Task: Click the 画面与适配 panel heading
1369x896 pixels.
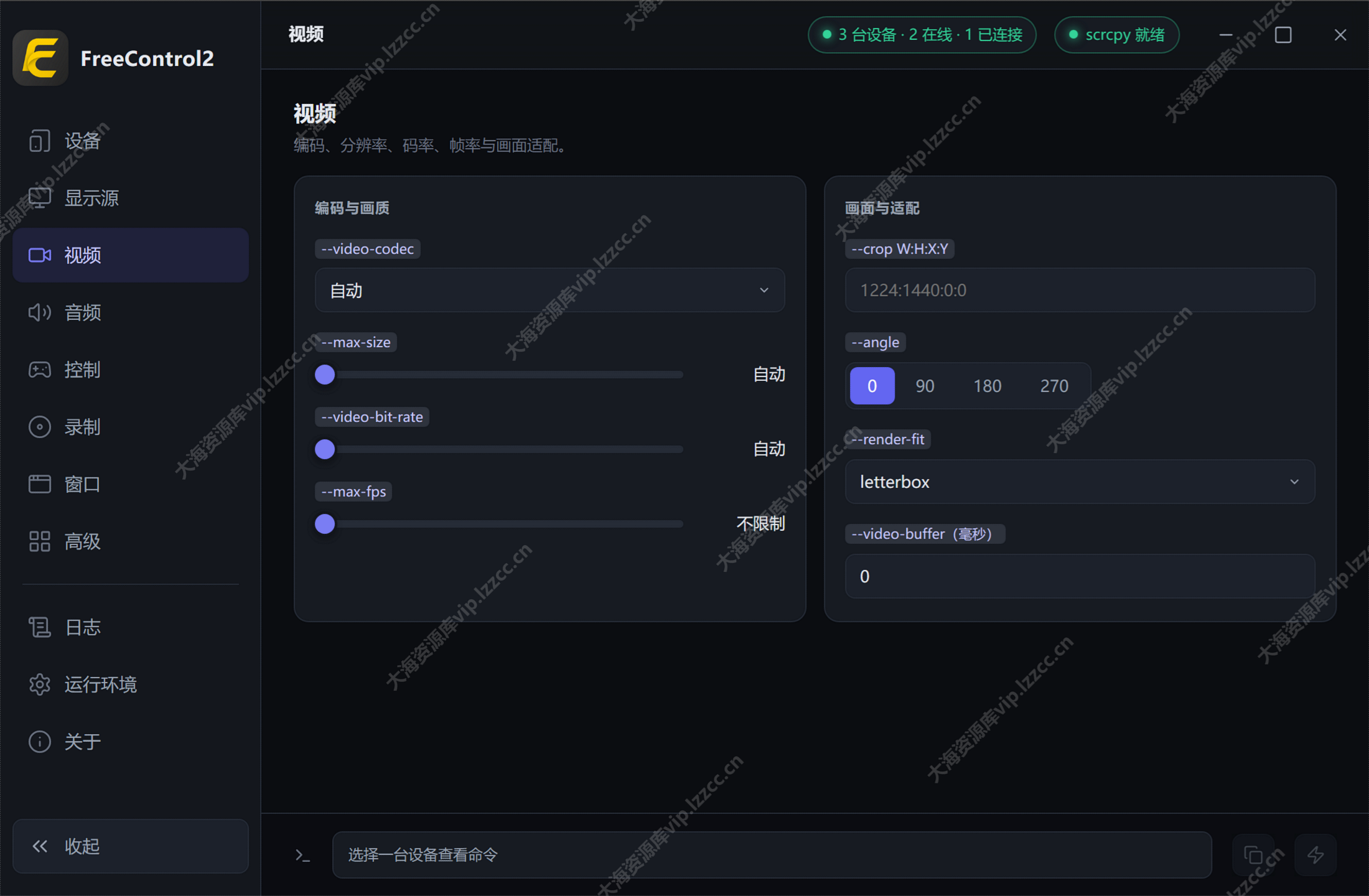Action: [x=882, y=208]
